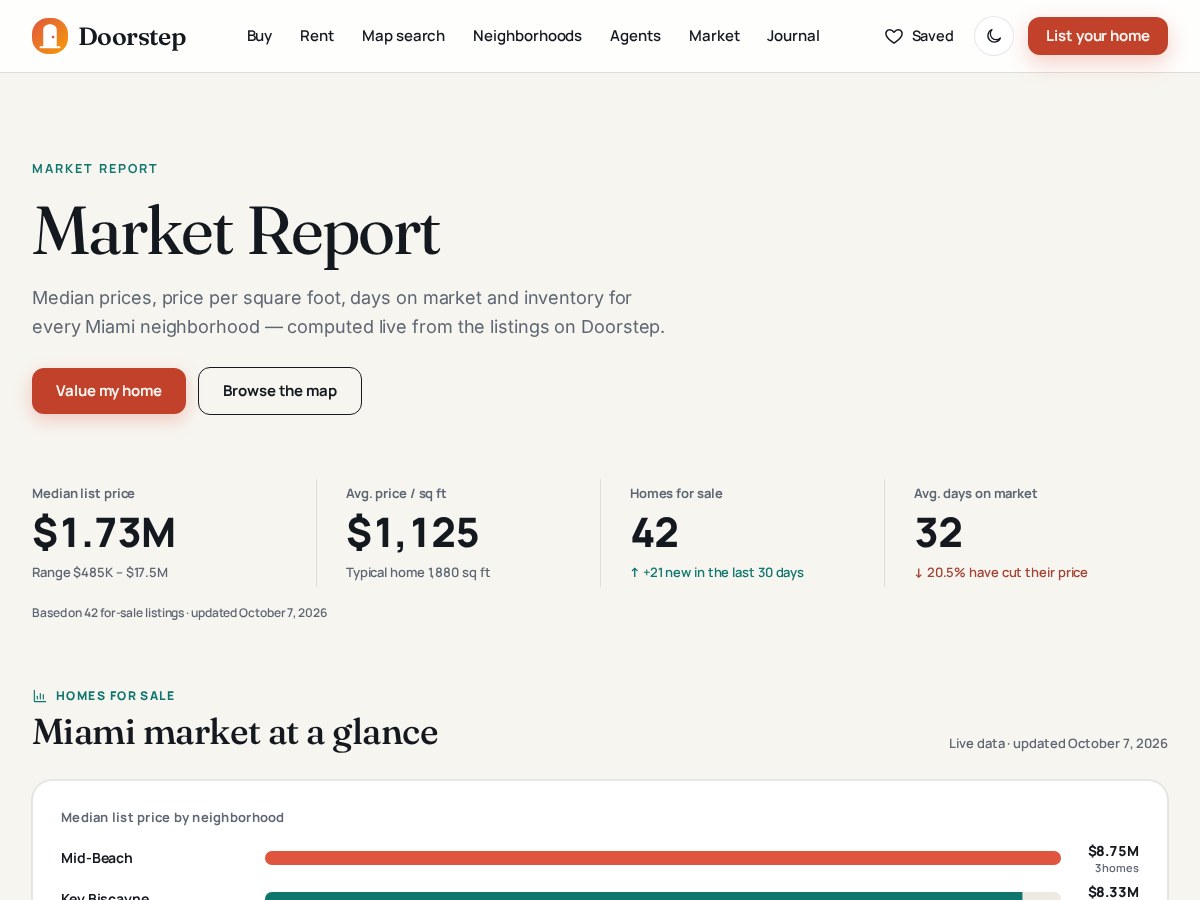1200x900 pixels.
Task: Open the Agents page
Action: click(x=635, y=36)
